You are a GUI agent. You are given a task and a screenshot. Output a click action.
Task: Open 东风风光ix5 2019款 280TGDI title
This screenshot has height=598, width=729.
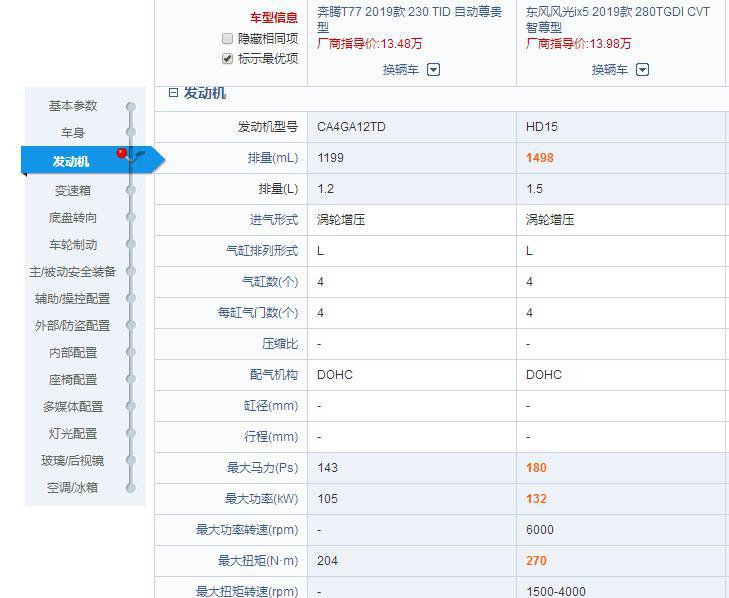tap(618, 19)
